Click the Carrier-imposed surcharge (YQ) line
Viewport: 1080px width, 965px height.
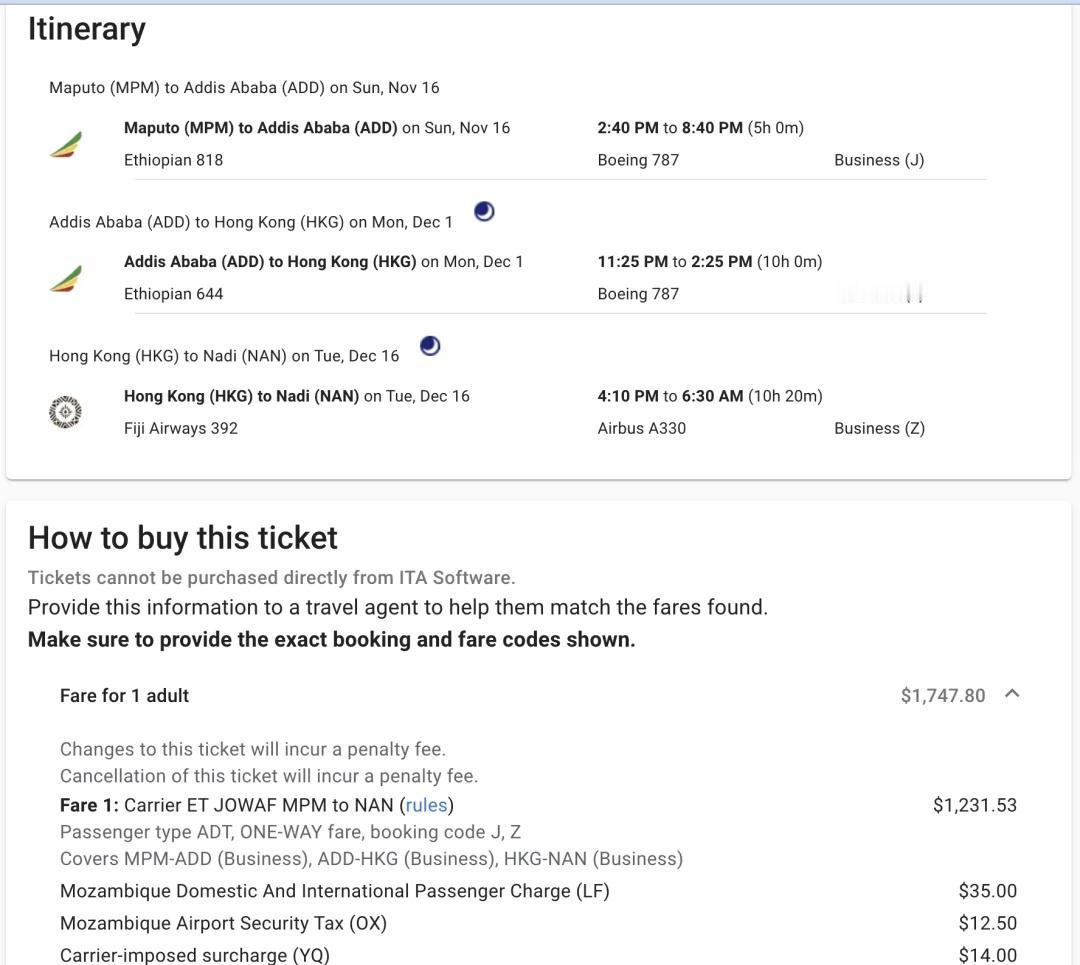point(194,955)
